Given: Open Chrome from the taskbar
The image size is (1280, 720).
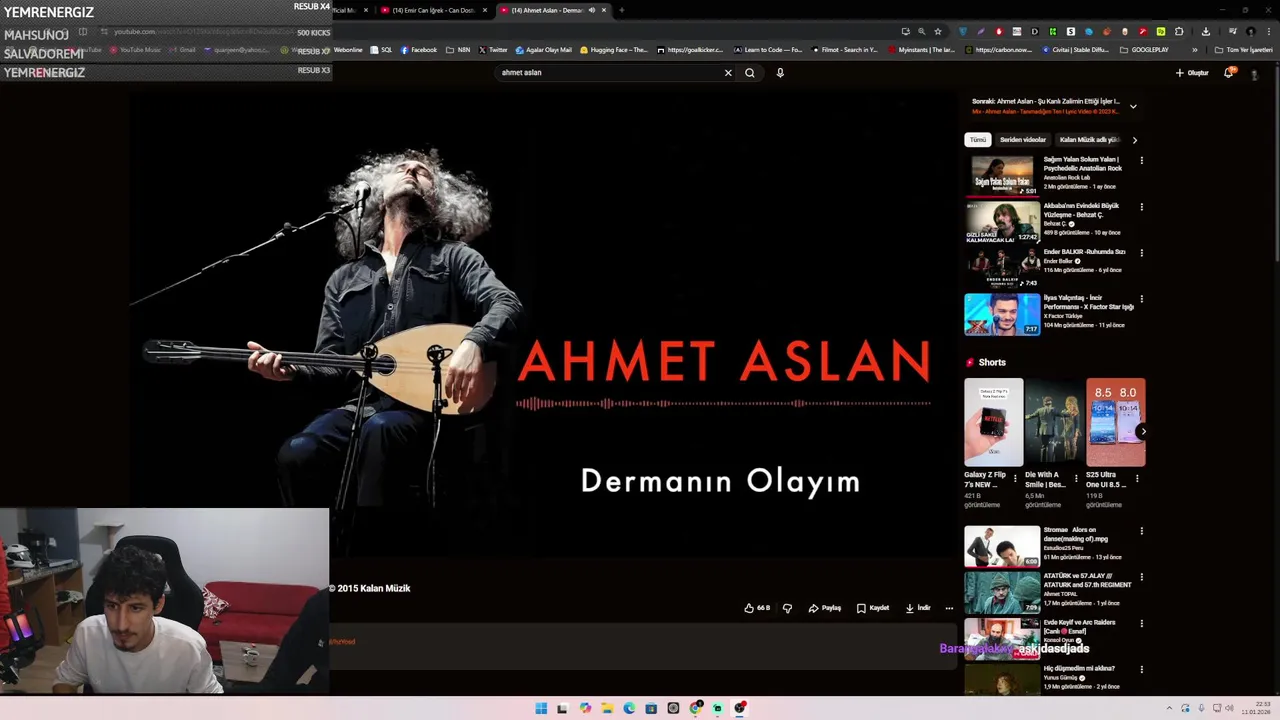Looking at the screenshot, I should coord(695,708).
